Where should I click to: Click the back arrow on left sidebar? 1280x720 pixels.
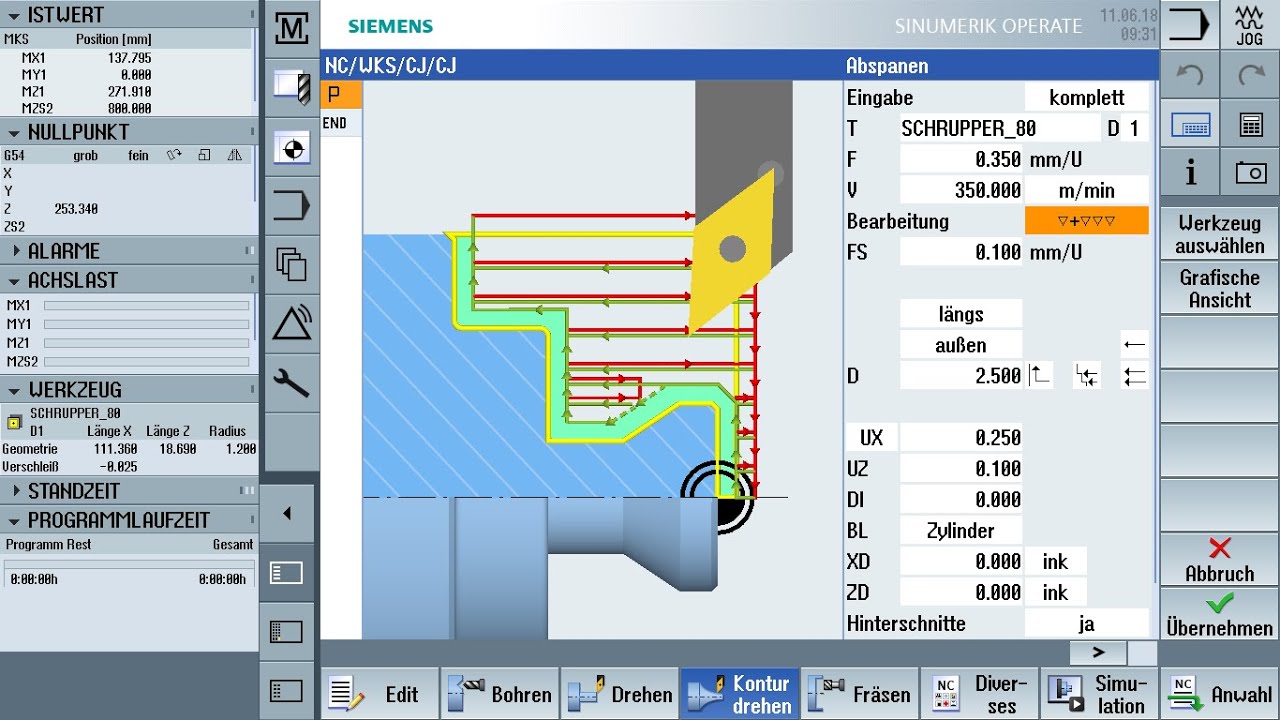[287, 514]
